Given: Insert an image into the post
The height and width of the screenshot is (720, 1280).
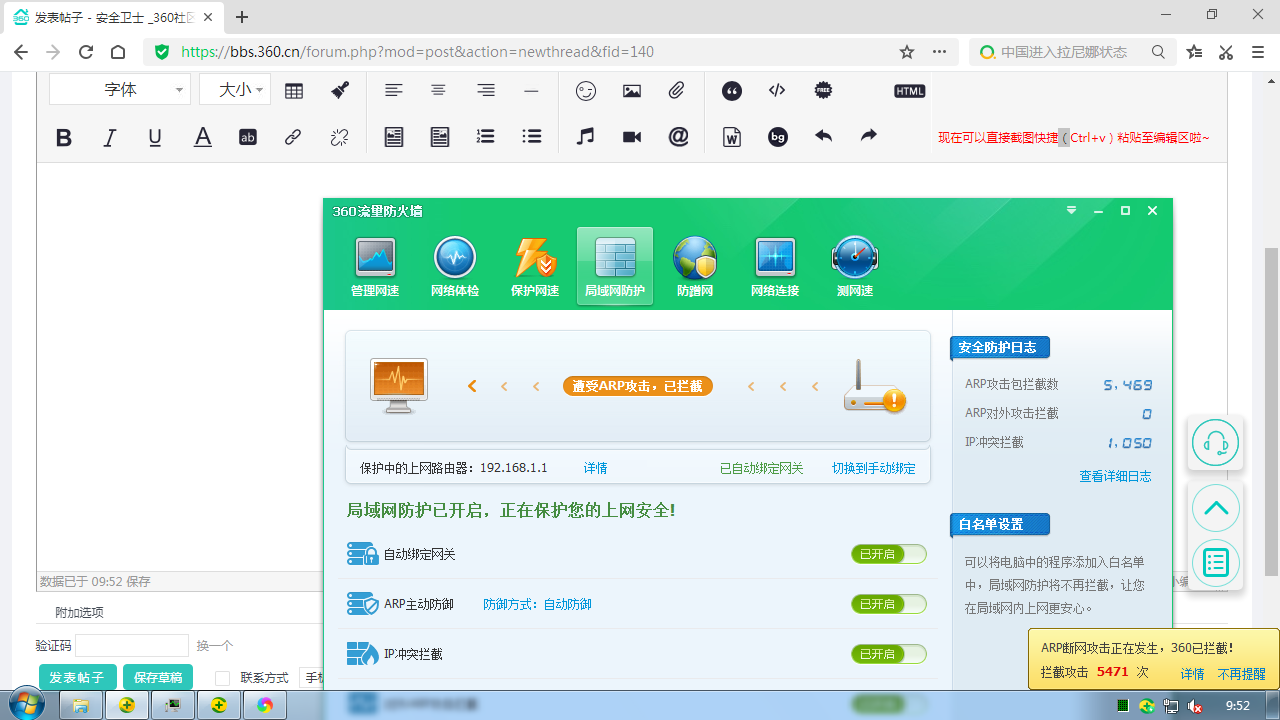Looking at the screenshot, I should point(632,91).
